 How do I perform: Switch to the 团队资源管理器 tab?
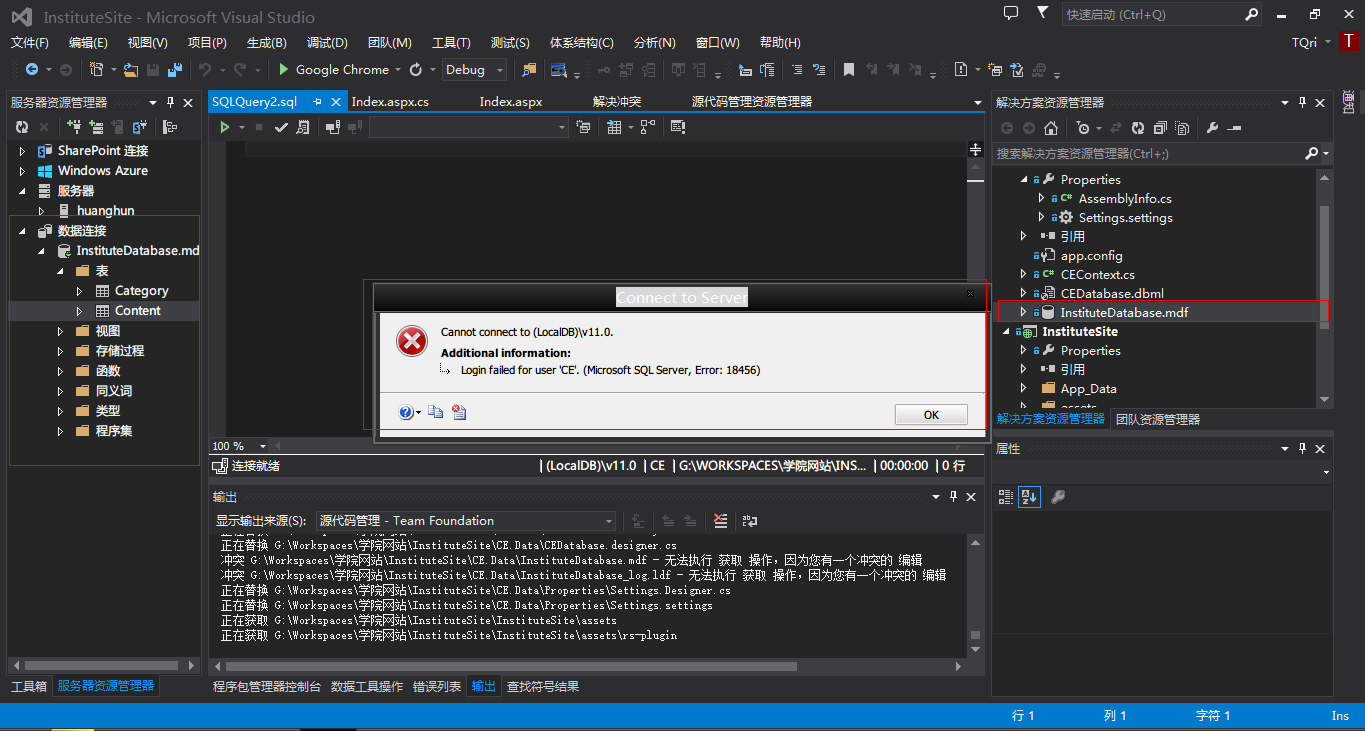point(1158,419)
